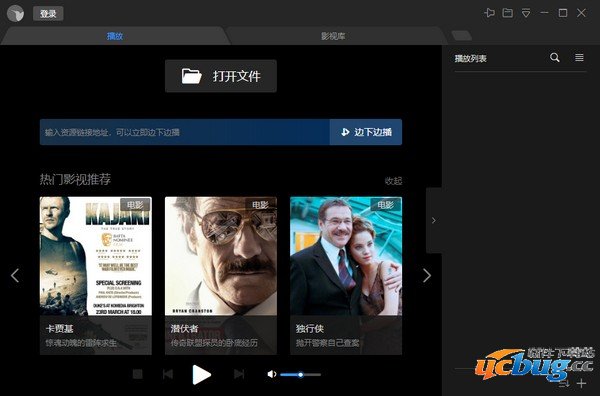Viewport: 600px width, 396px height.
Task: Open the playlist list-menu icon
Action: click(x=579, y=58)
